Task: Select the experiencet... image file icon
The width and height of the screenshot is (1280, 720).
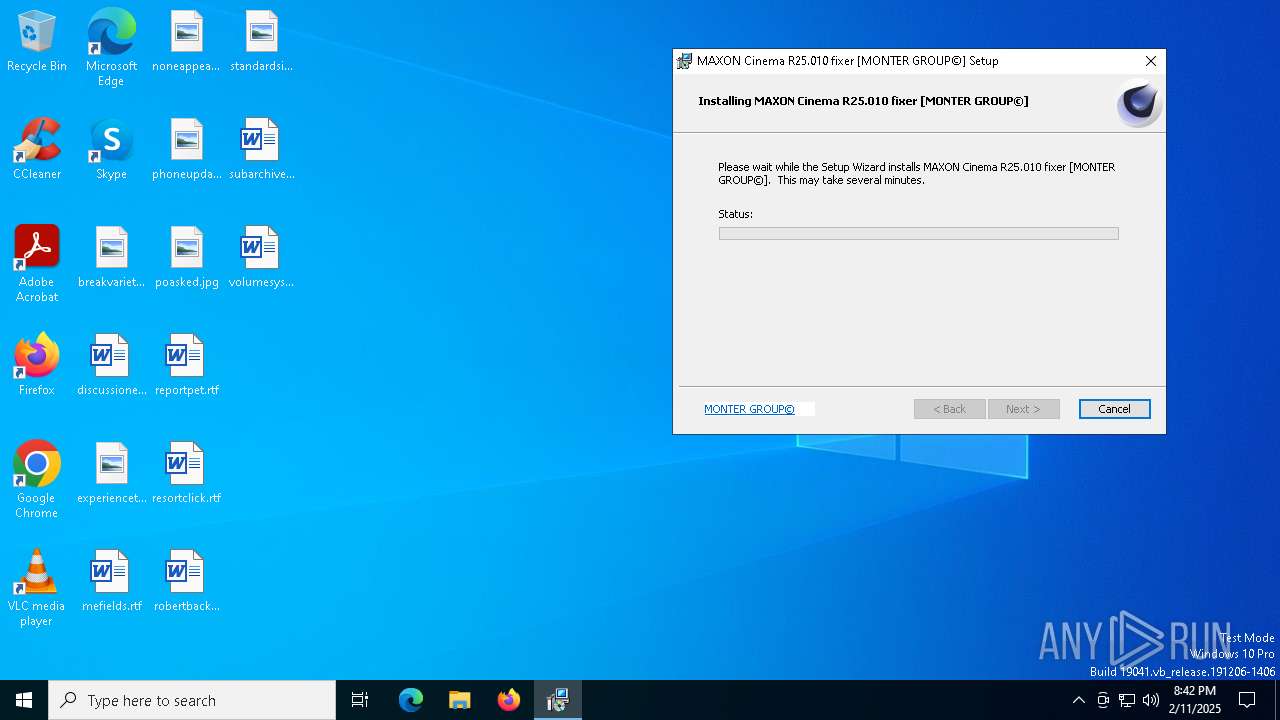Action: click(111, 474)
